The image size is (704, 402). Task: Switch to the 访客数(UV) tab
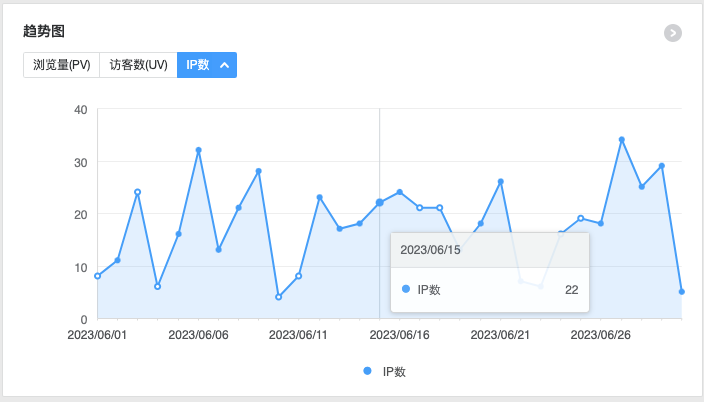[x=138, y=65]
